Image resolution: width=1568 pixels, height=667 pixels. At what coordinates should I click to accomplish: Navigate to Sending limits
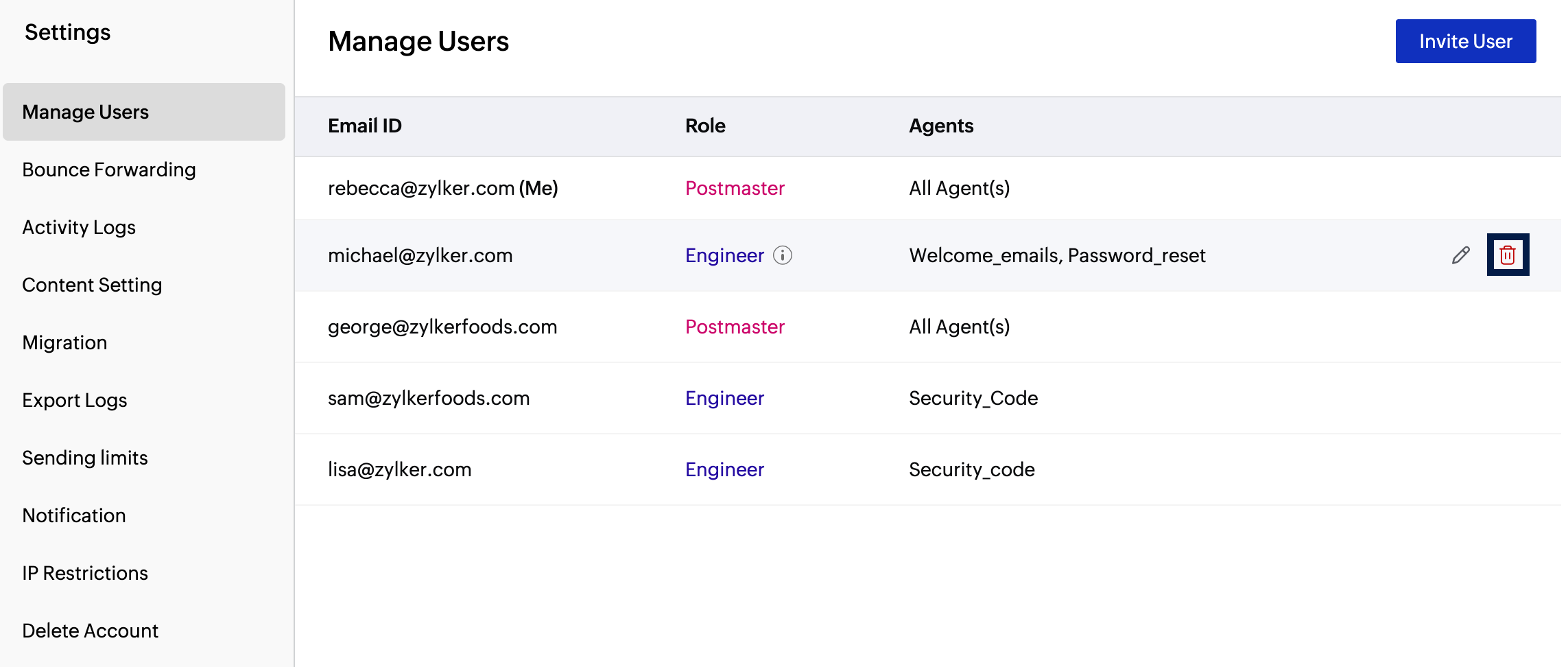(x=85, y=458)
